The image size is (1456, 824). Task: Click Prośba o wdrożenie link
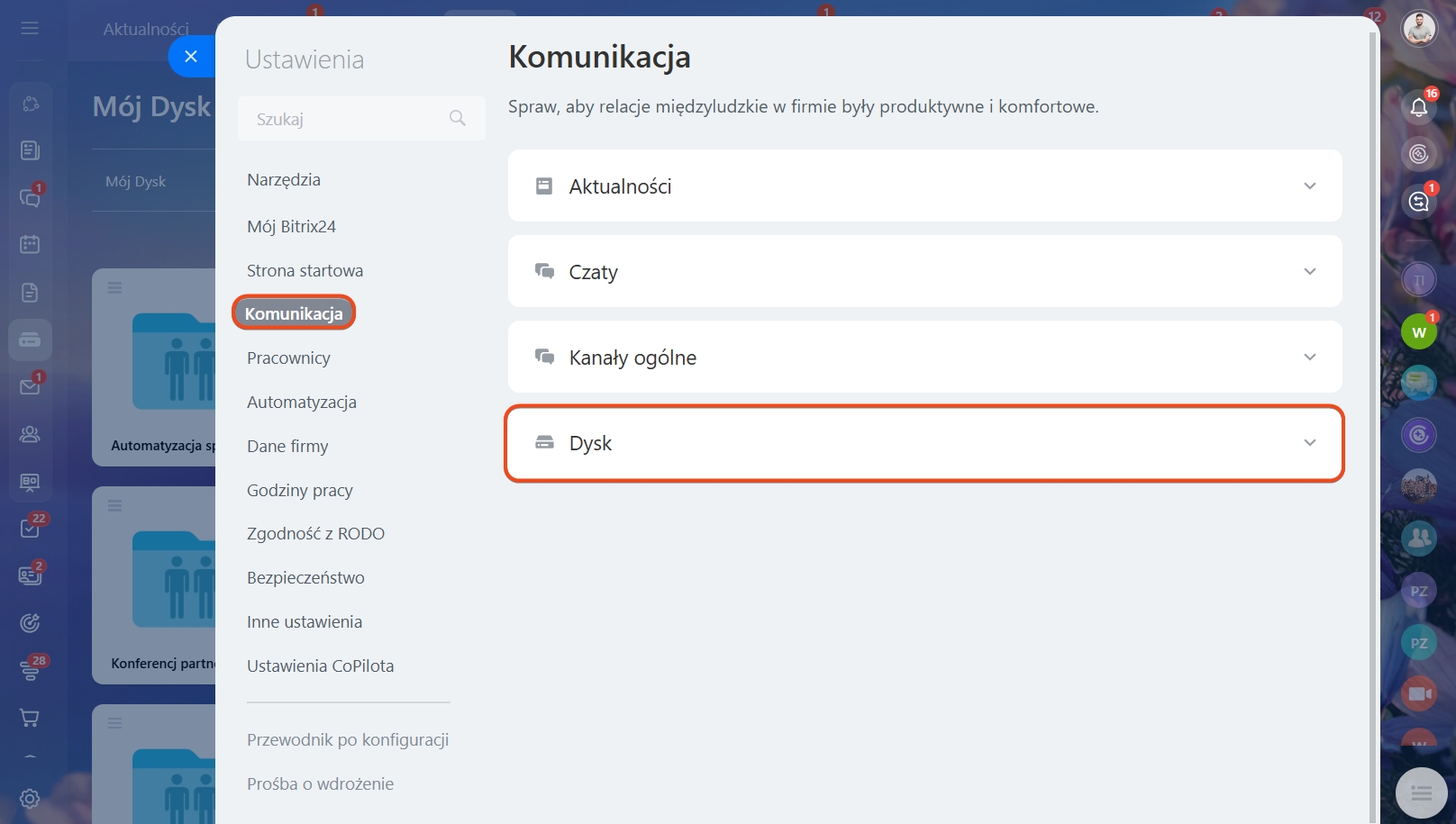(x=320, y=783)
